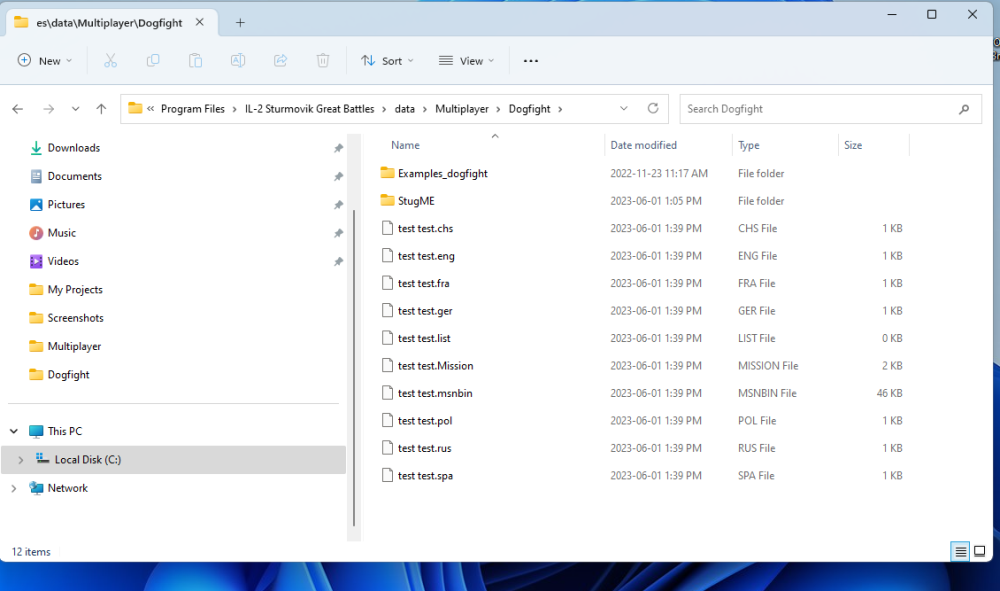The image size is (1000, 591).
Task: Sort files by the Name column header
Action: [x=405, y=145]
